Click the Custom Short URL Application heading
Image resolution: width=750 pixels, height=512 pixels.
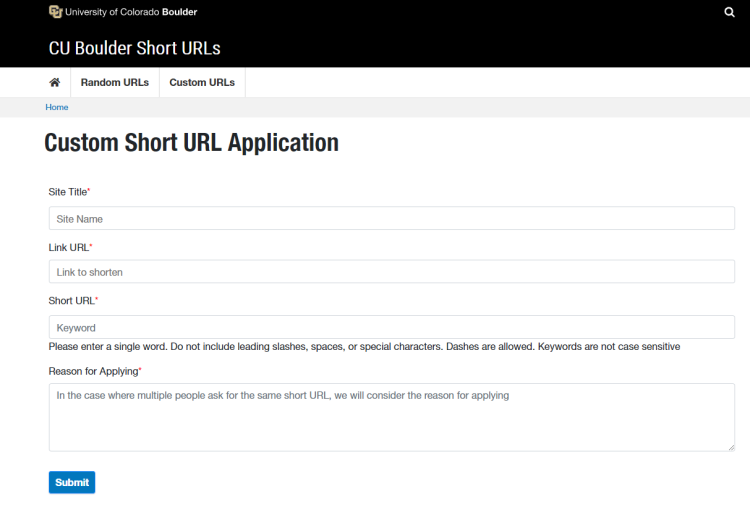(x=191, y=143)
